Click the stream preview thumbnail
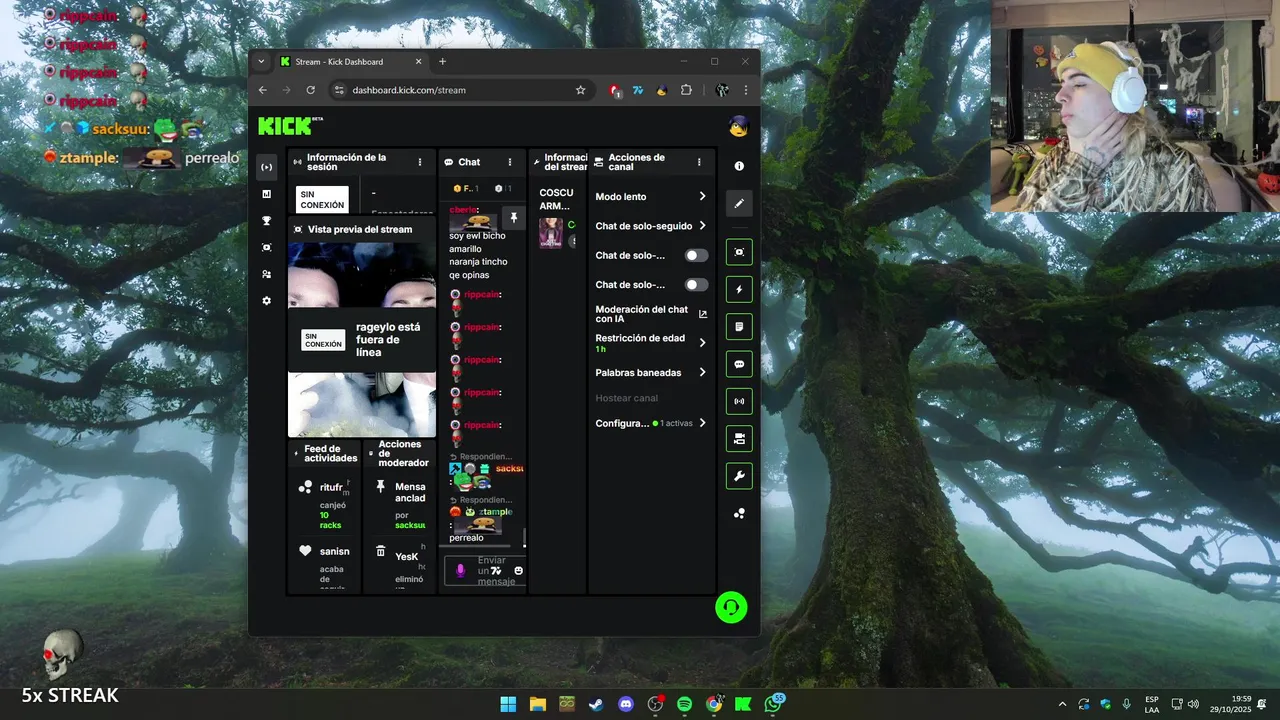The image size is (1280, 720). pyautogui.click(x=362, y=339)
